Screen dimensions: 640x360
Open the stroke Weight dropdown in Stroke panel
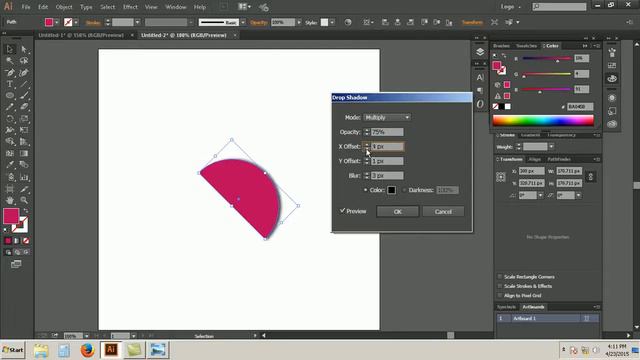551,147
